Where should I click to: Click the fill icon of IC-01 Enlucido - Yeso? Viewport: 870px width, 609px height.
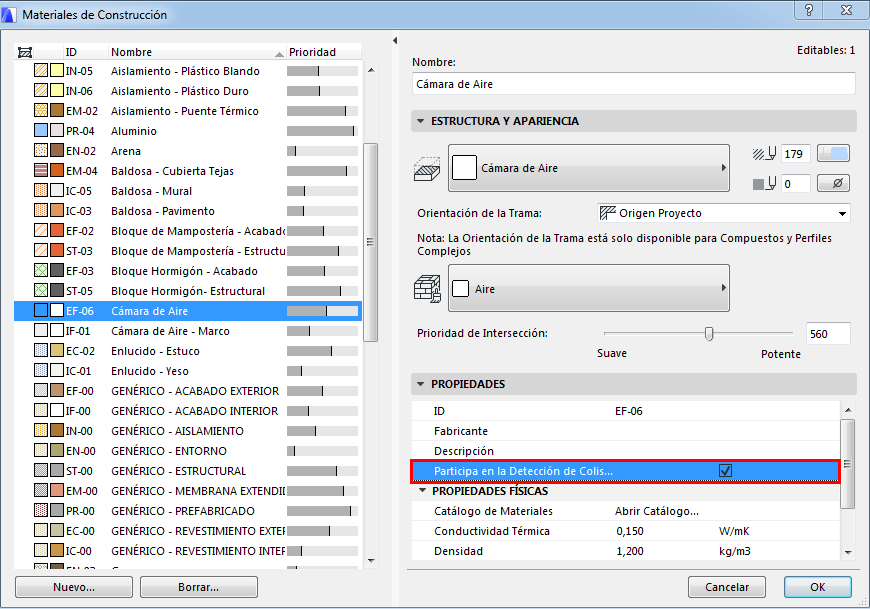(x=41, y=371)
